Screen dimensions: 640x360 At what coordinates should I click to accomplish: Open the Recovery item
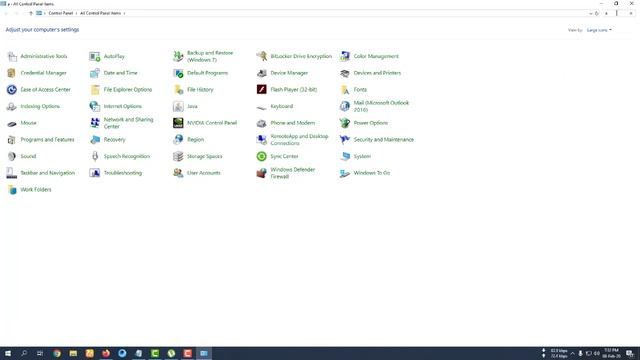[108, 140]
